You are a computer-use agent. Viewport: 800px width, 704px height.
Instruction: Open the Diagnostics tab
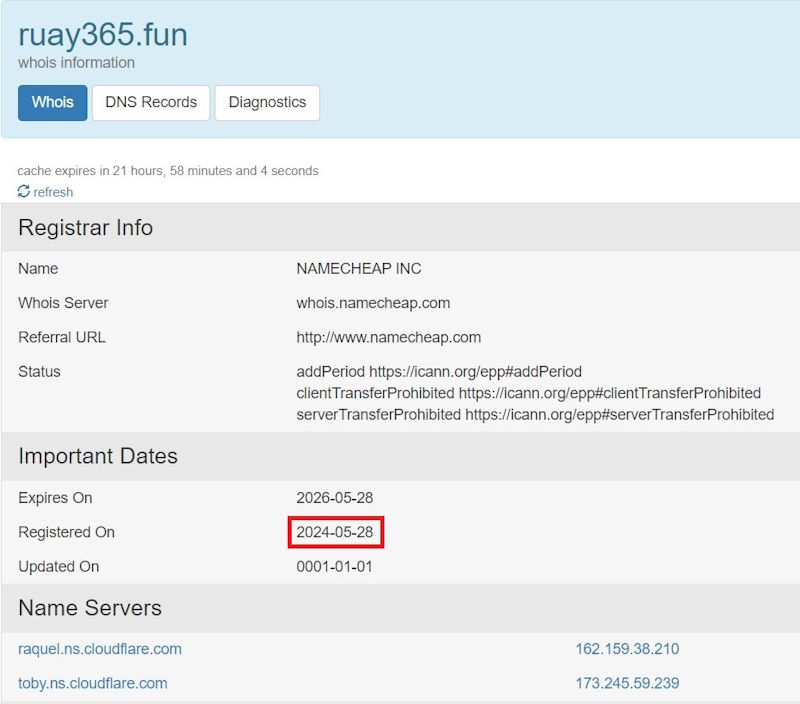[267, 102]
